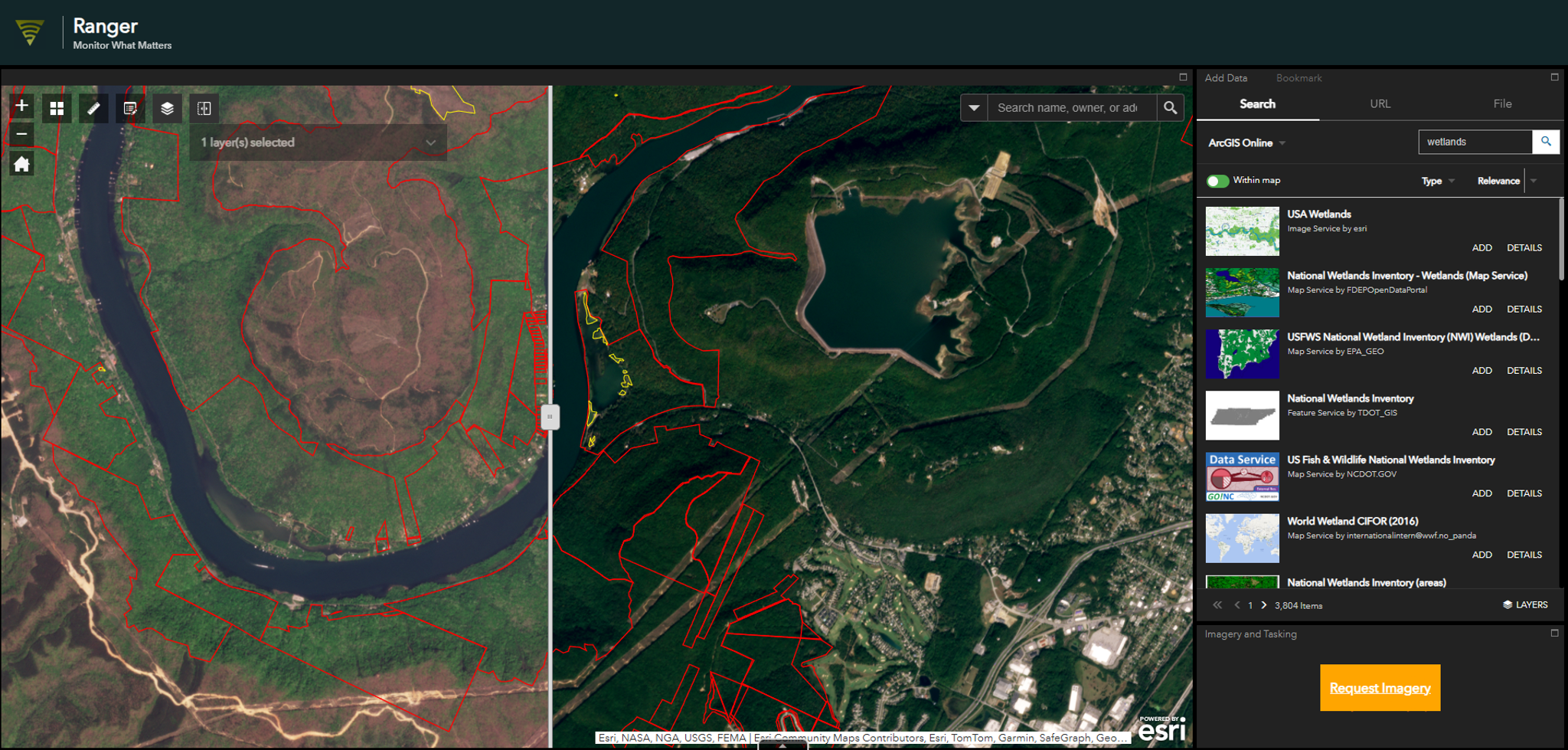
Task: Add the World Wetland CIFOR (2016) layer
Action: tap(1481, 555)
